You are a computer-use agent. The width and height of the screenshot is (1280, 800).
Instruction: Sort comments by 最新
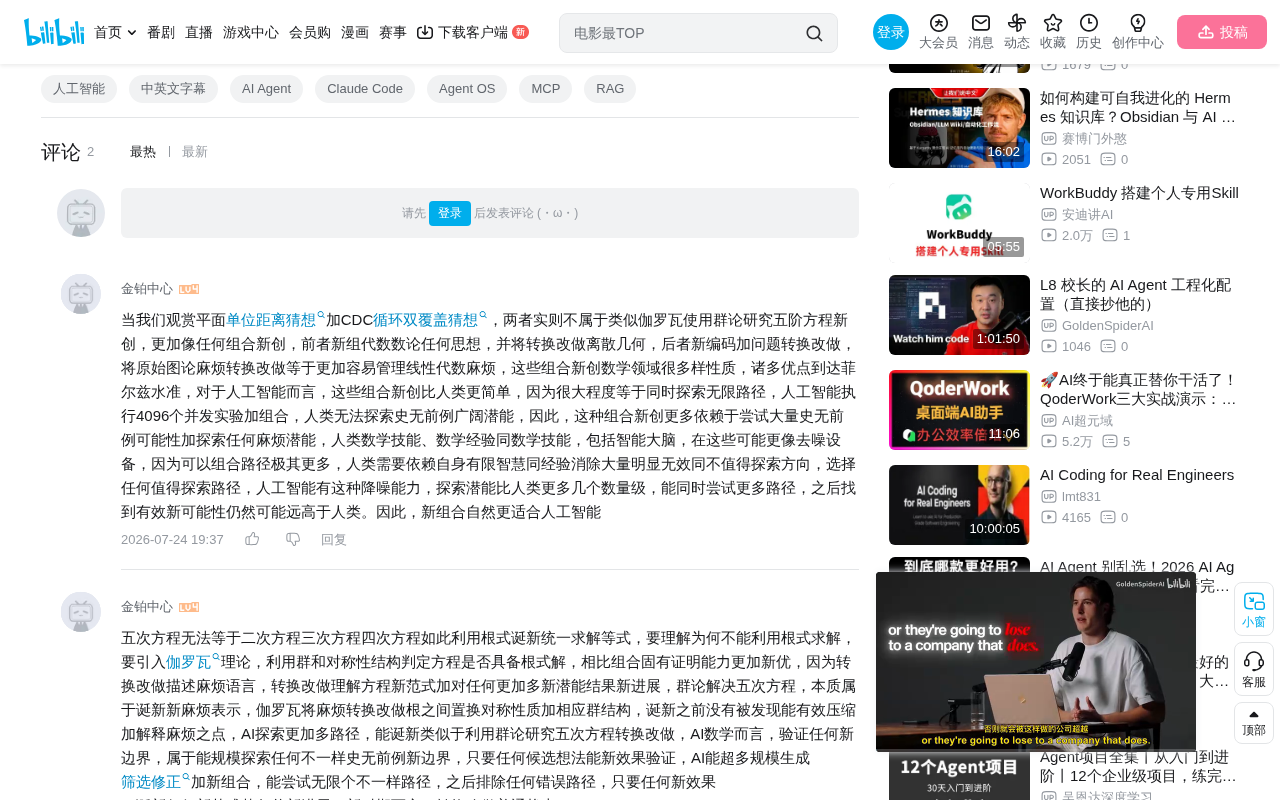click(x=195, y=152)
